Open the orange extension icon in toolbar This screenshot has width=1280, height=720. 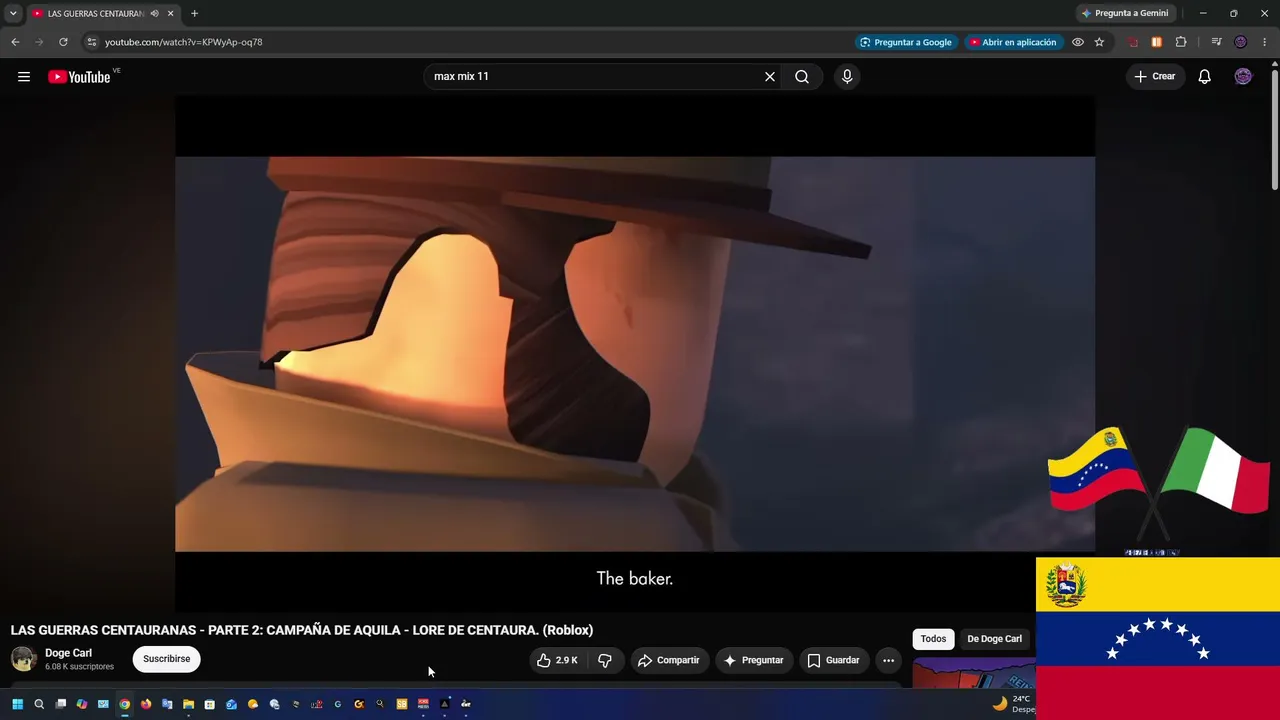point(1156,42)
